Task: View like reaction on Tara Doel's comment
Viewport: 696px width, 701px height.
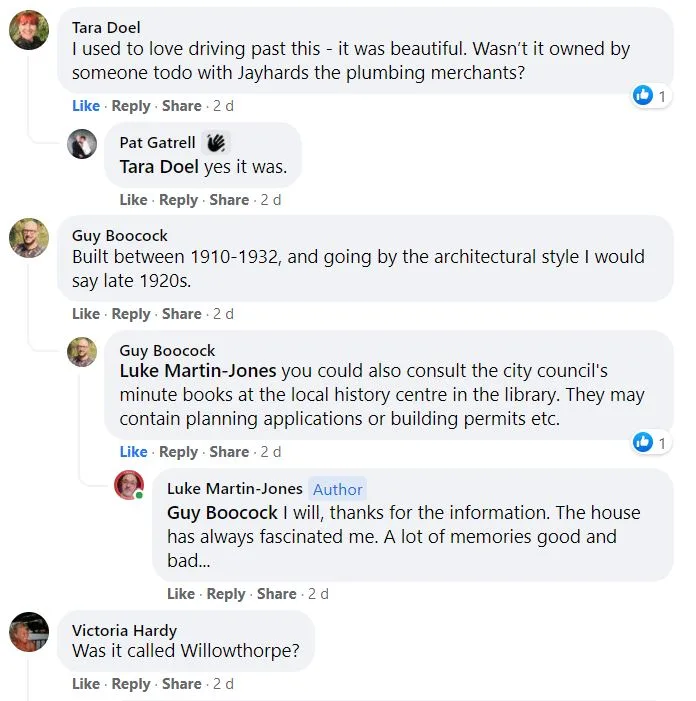Action: (650, 95)
